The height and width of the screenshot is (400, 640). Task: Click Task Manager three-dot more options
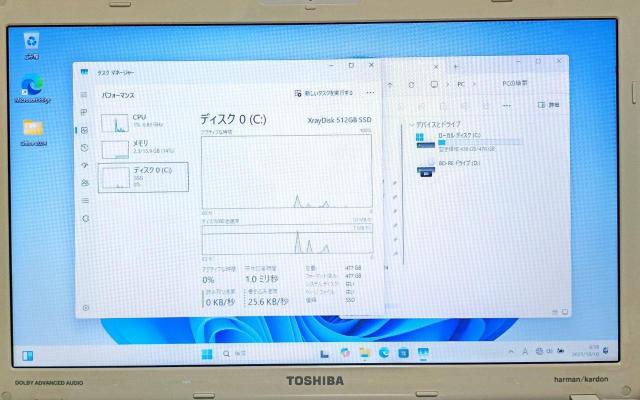click(370, 93)
